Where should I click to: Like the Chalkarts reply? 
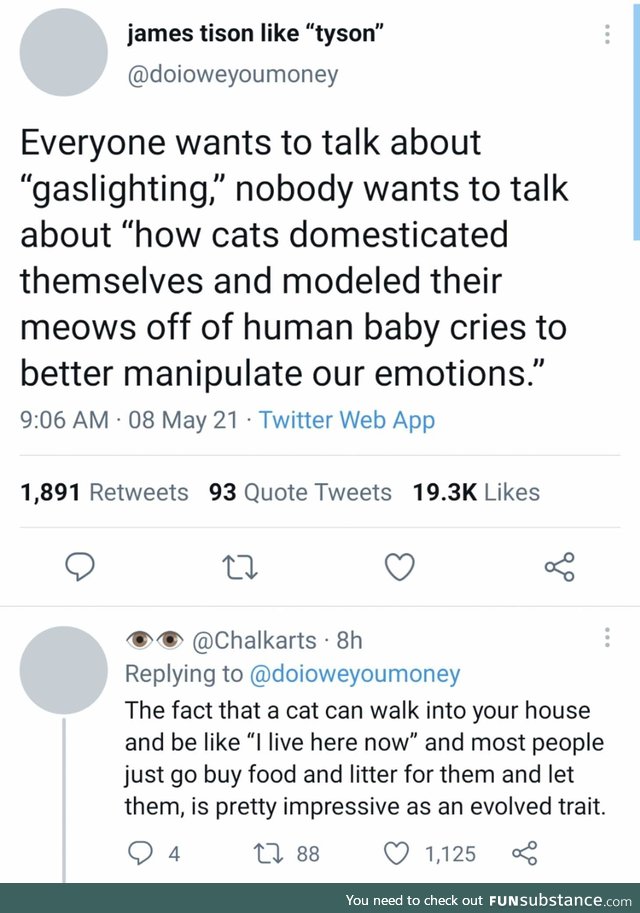point(399,853)
